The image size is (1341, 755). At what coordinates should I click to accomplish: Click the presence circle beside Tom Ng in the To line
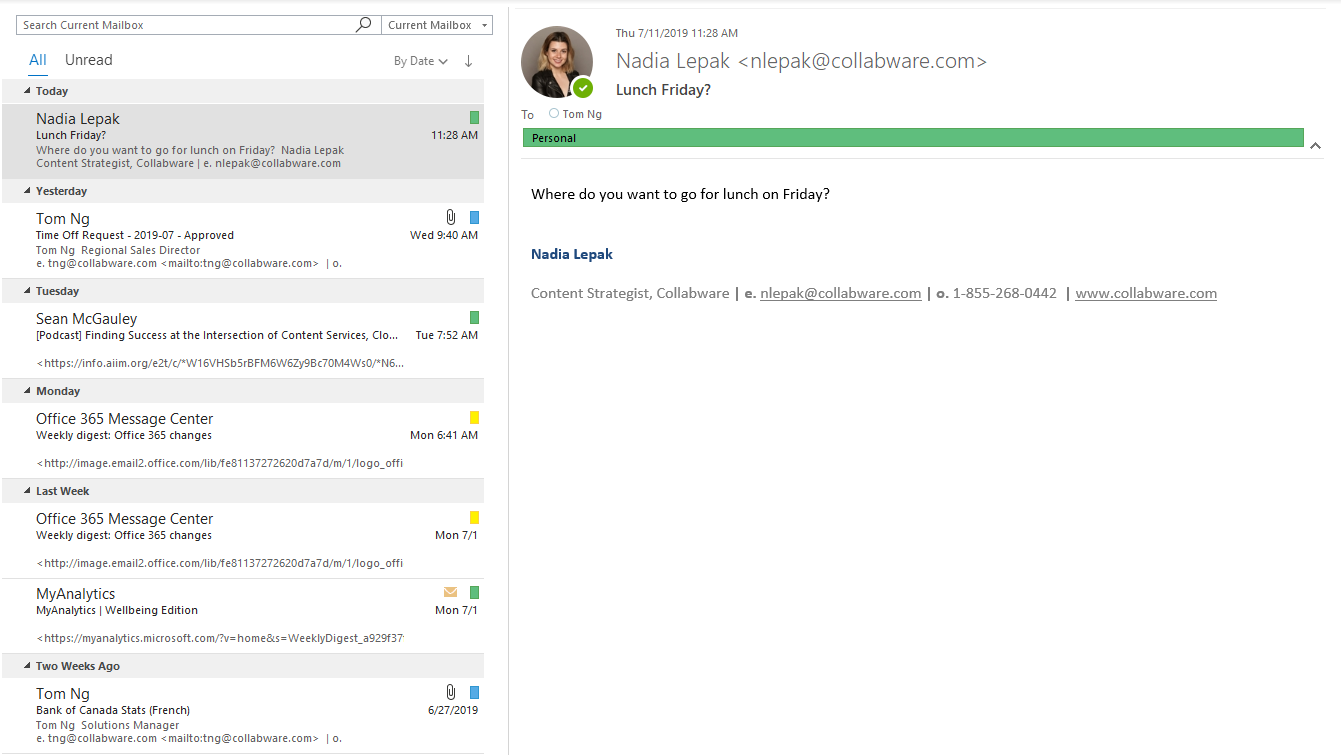[554, 114]
